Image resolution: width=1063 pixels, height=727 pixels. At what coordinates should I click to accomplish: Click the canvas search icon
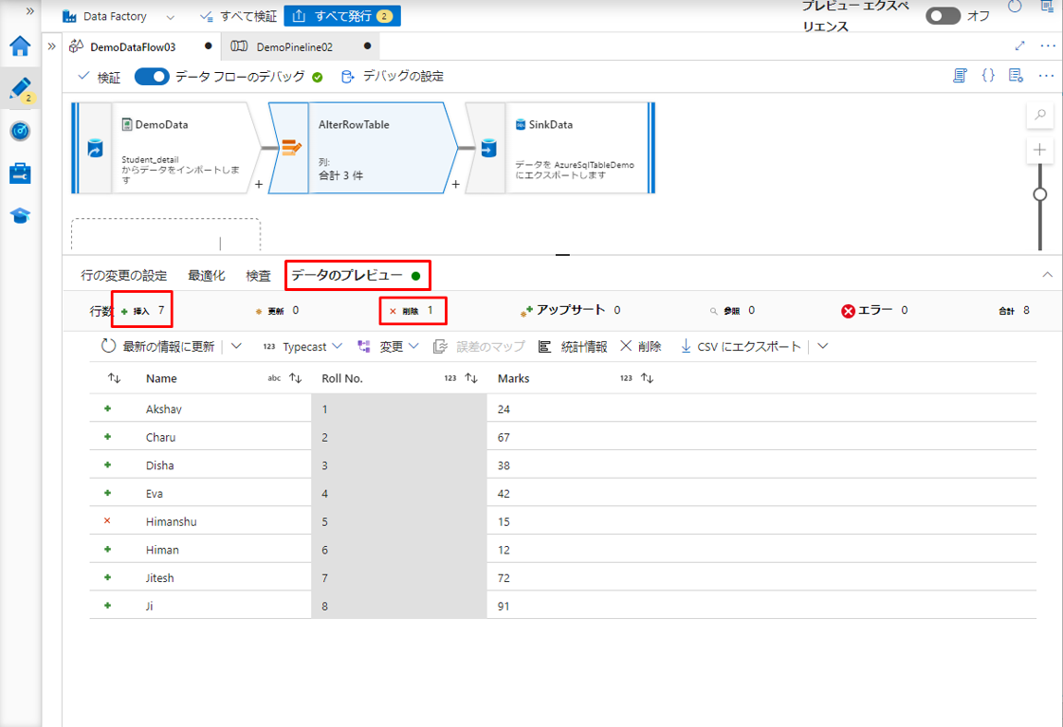pos(1040,115)
